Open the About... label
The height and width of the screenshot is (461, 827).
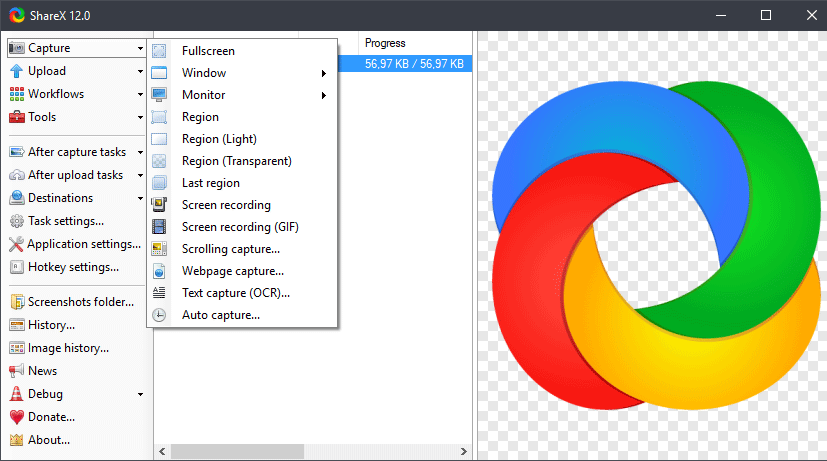tap(49, 440)
